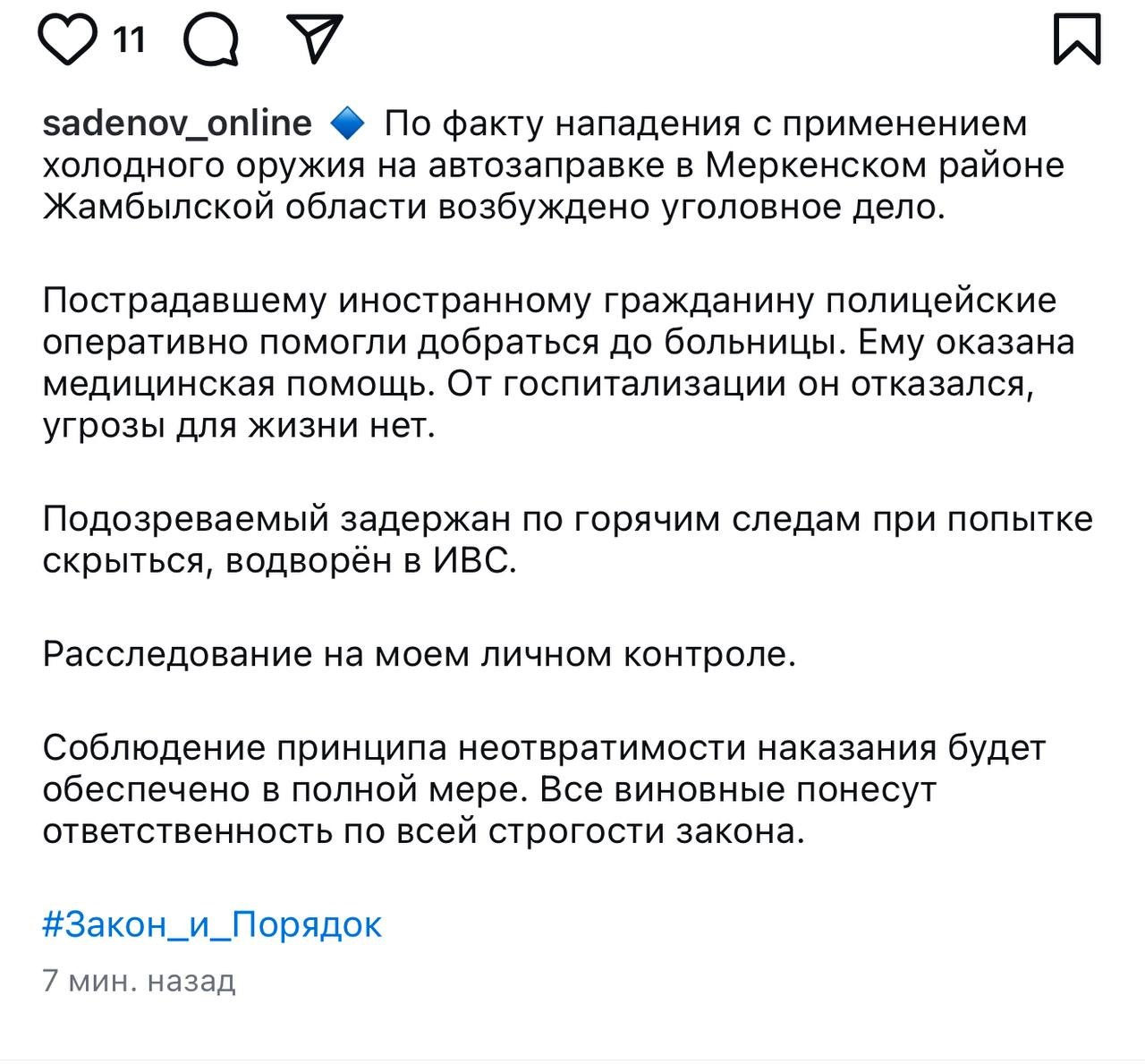Viewport: 1145px width, 1064px height.
Task: Click the blue diamond badge beside the username
Action: [x=347, y=123]
